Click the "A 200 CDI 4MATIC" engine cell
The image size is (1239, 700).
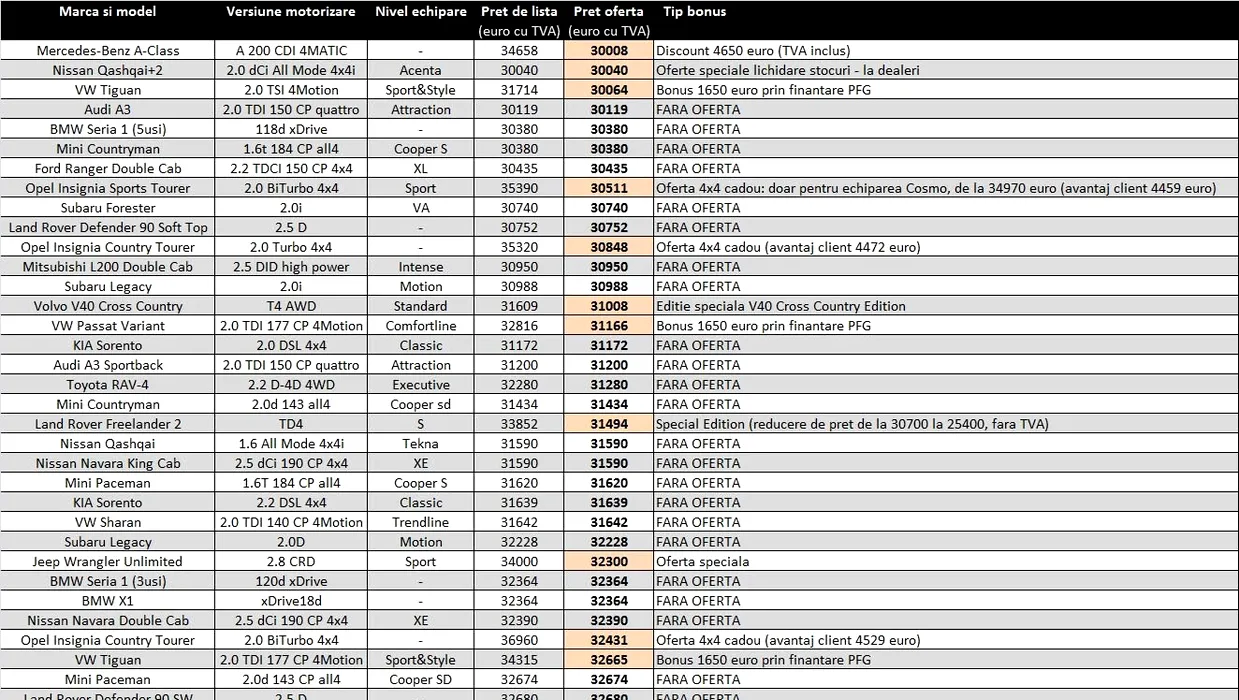pyautogui.click(x=291, y=51)
